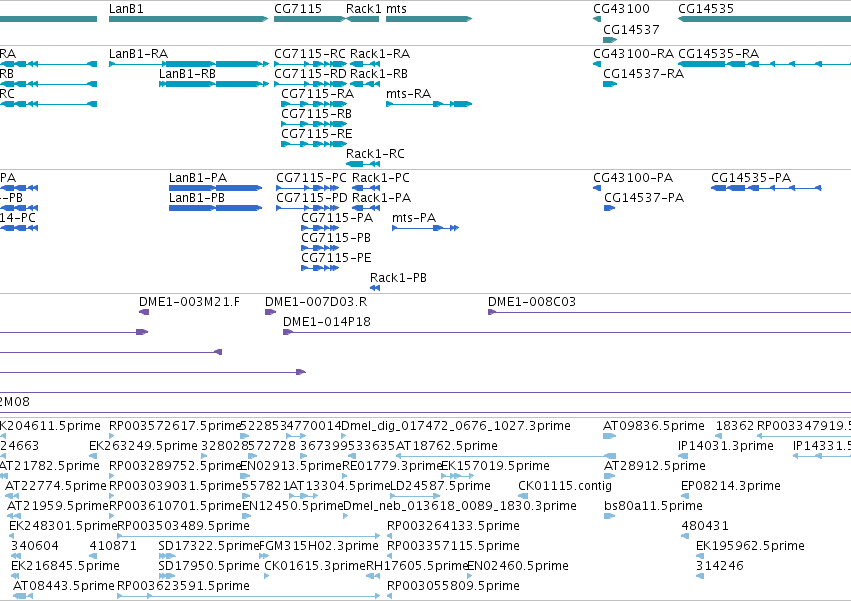Select protein Rack1-PB
This screenshot has height=601, width=851.
pos(375,288)
